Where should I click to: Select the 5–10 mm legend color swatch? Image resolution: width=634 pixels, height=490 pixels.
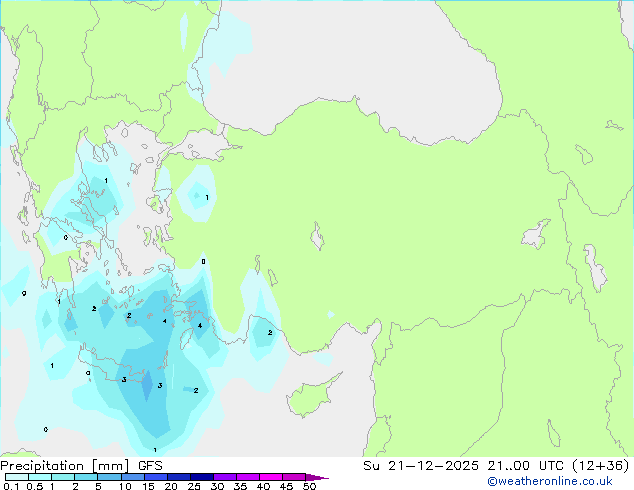[x=109, y=477]
